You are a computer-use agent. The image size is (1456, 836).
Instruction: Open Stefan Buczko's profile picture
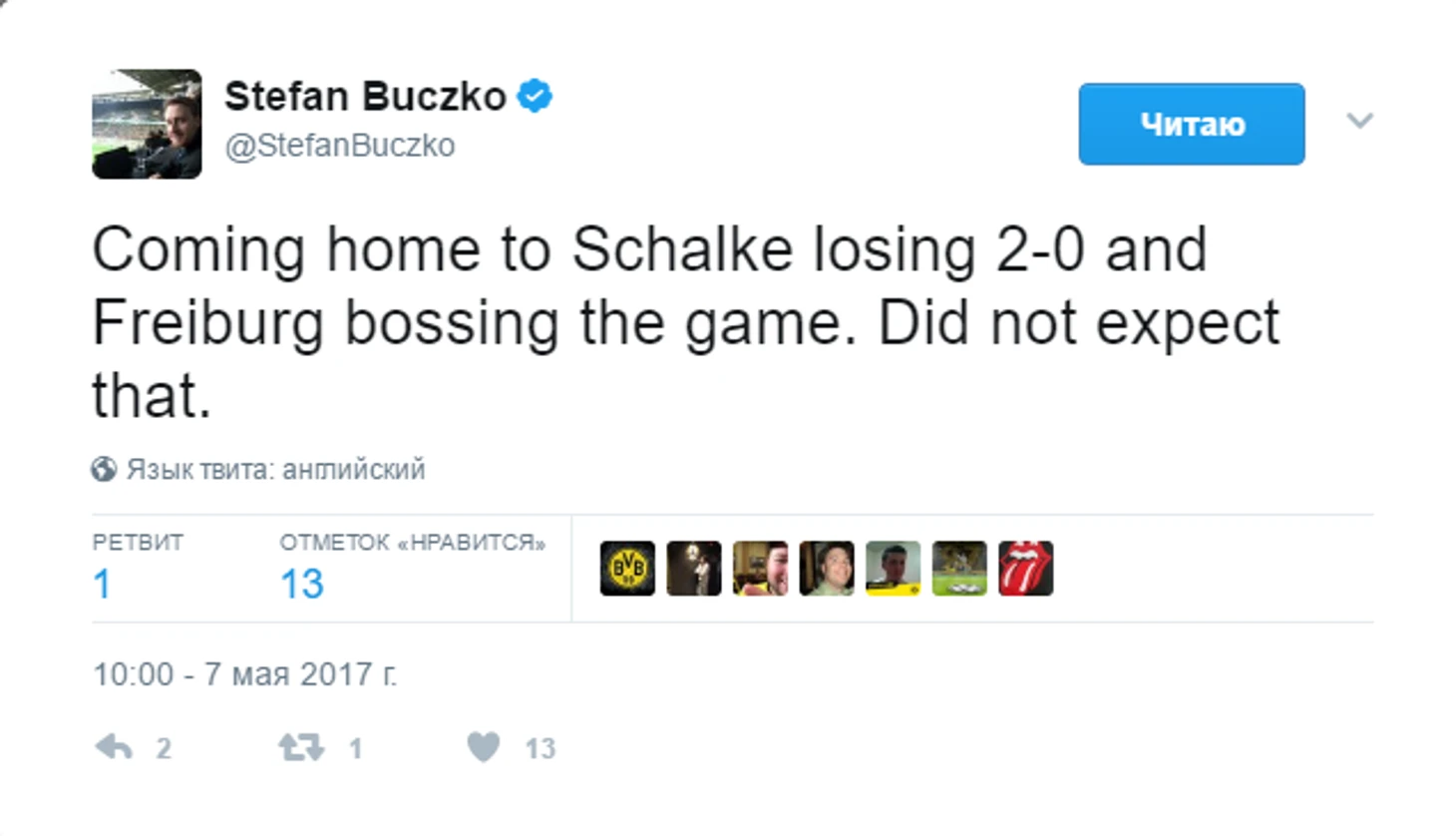147,124
